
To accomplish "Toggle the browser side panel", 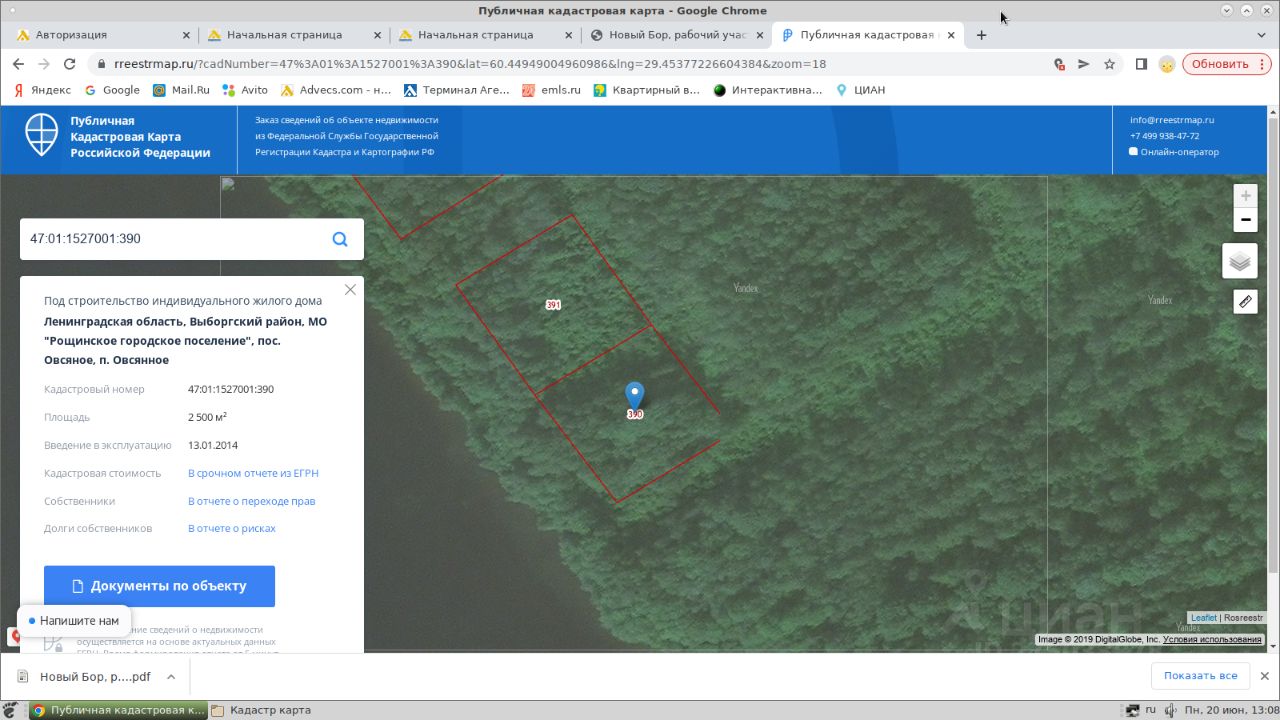I will tap(1140, 64).
